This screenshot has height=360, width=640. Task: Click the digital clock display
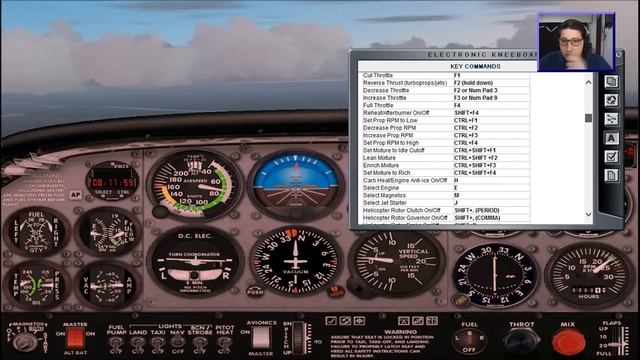tap(113, 182)
